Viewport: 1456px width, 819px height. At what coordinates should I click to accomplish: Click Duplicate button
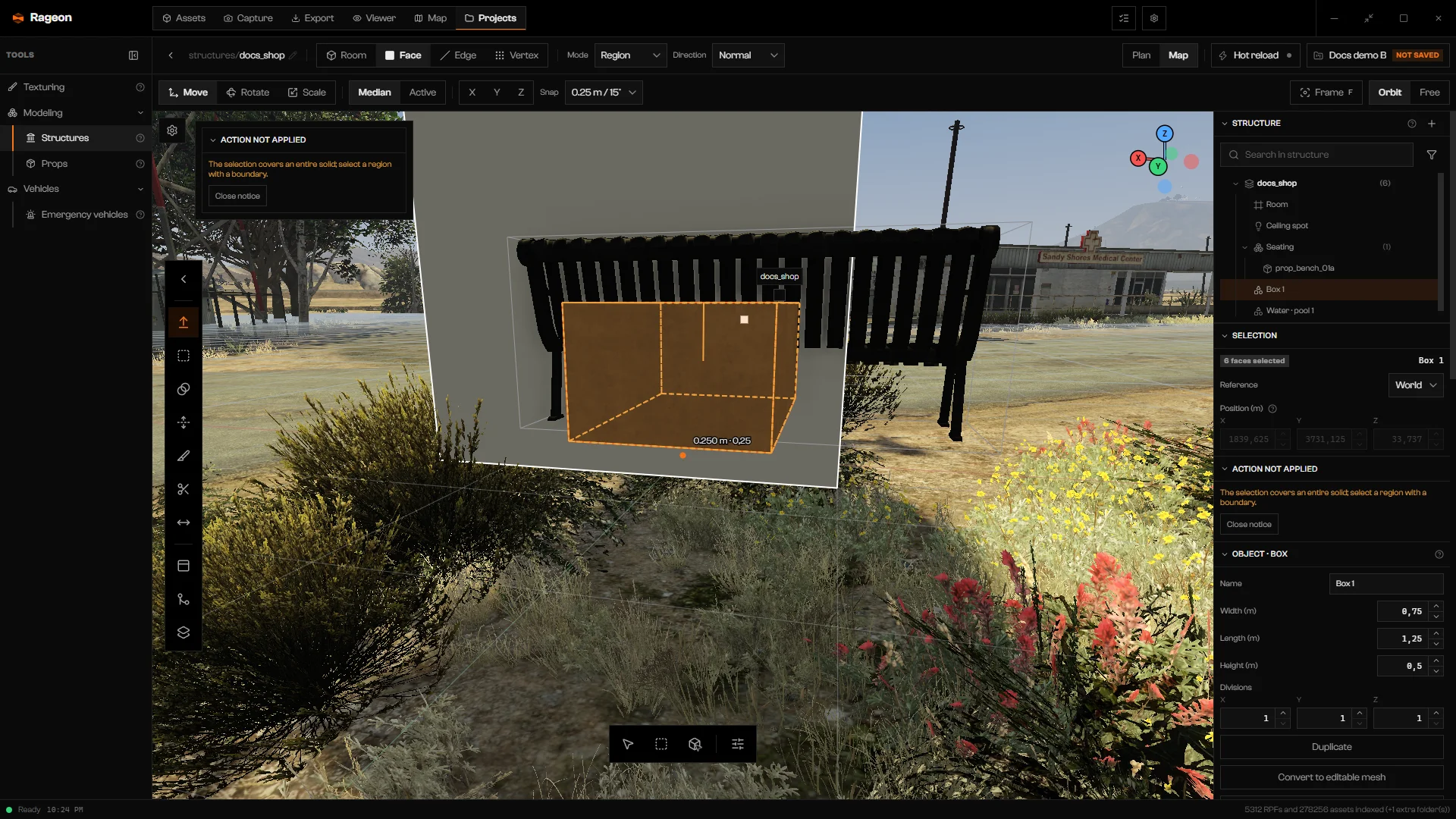pos(1332,747)
